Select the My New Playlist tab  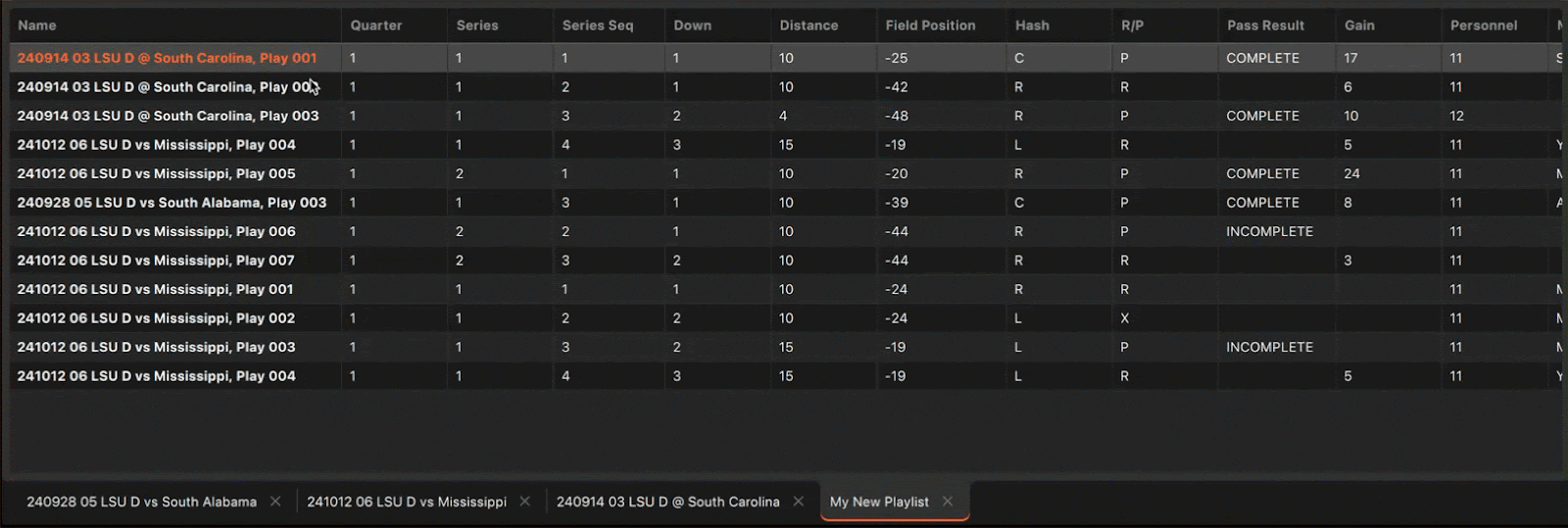coord(879,502)
